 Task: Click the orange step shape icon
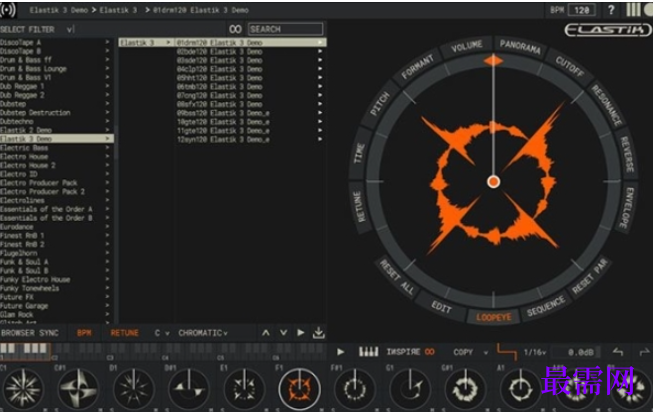(506, 352)
